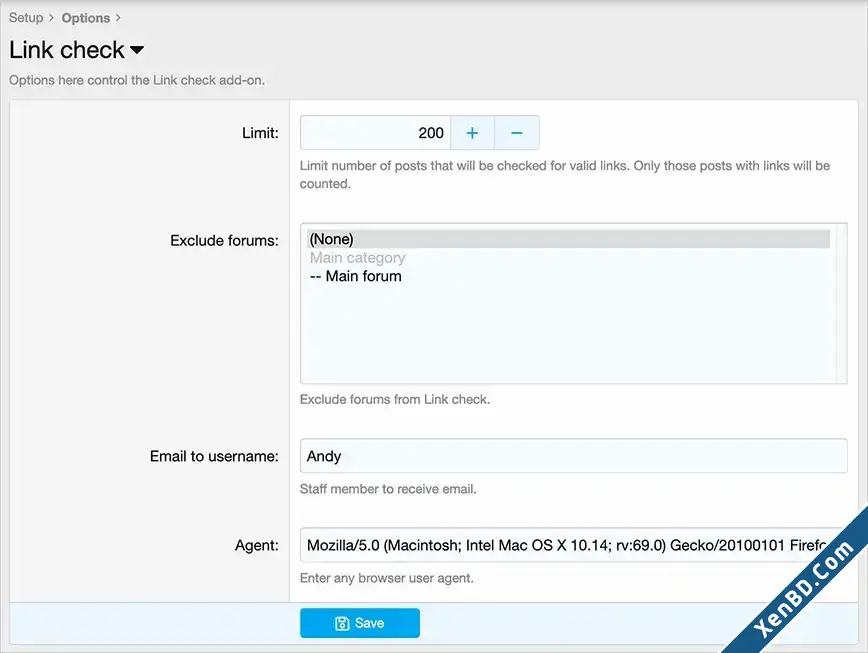Click Main category in Exclude forums list
This screenshot has height=653, width=868.
pyautogui.click(x=568, y=258)
